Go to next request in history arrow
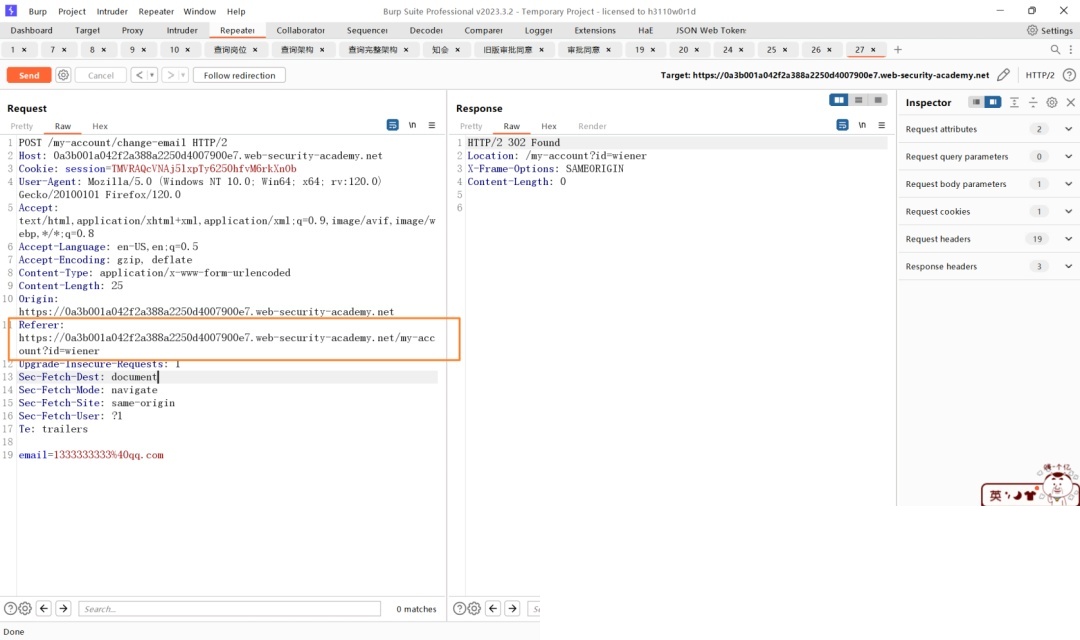 coord(170,75)
